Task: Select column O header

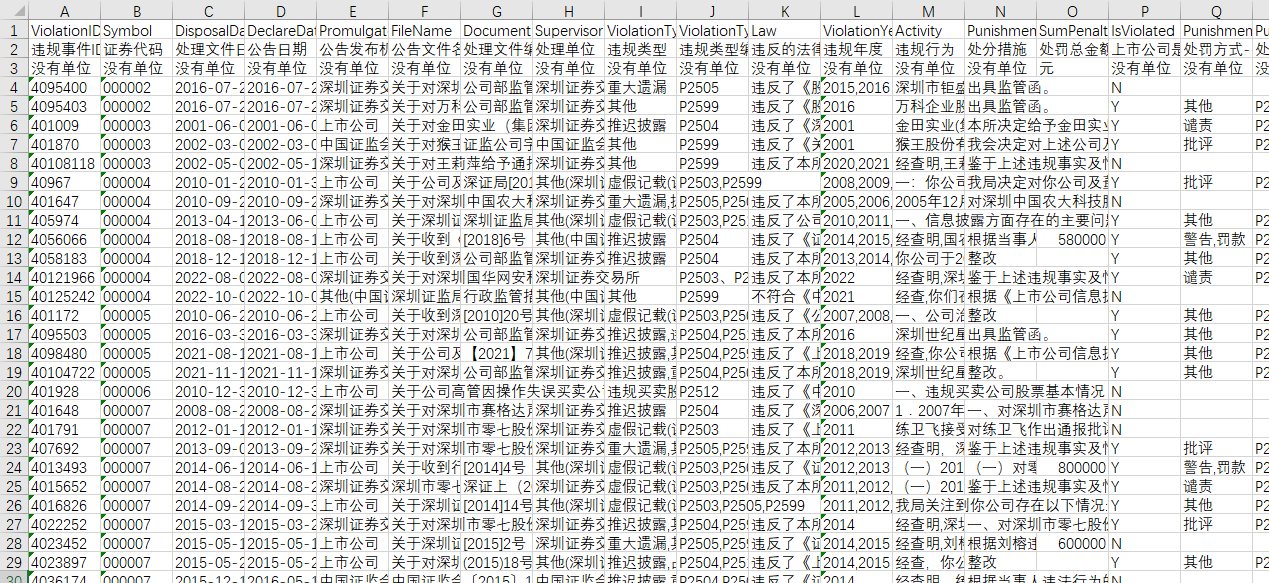Action: (1072, 11)
